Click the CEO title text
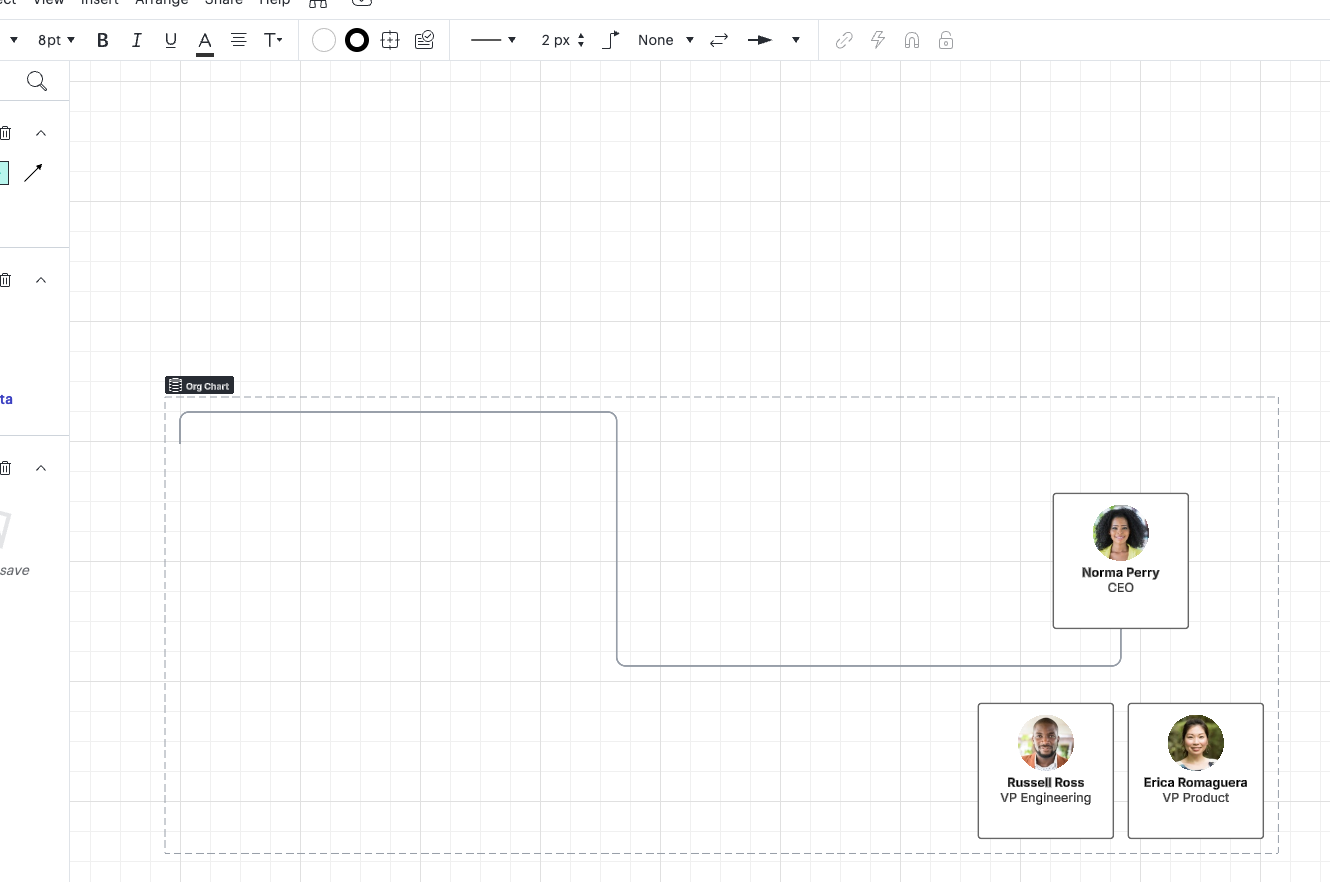This screenshot has width=1330, height=882. click(1120, 588)
